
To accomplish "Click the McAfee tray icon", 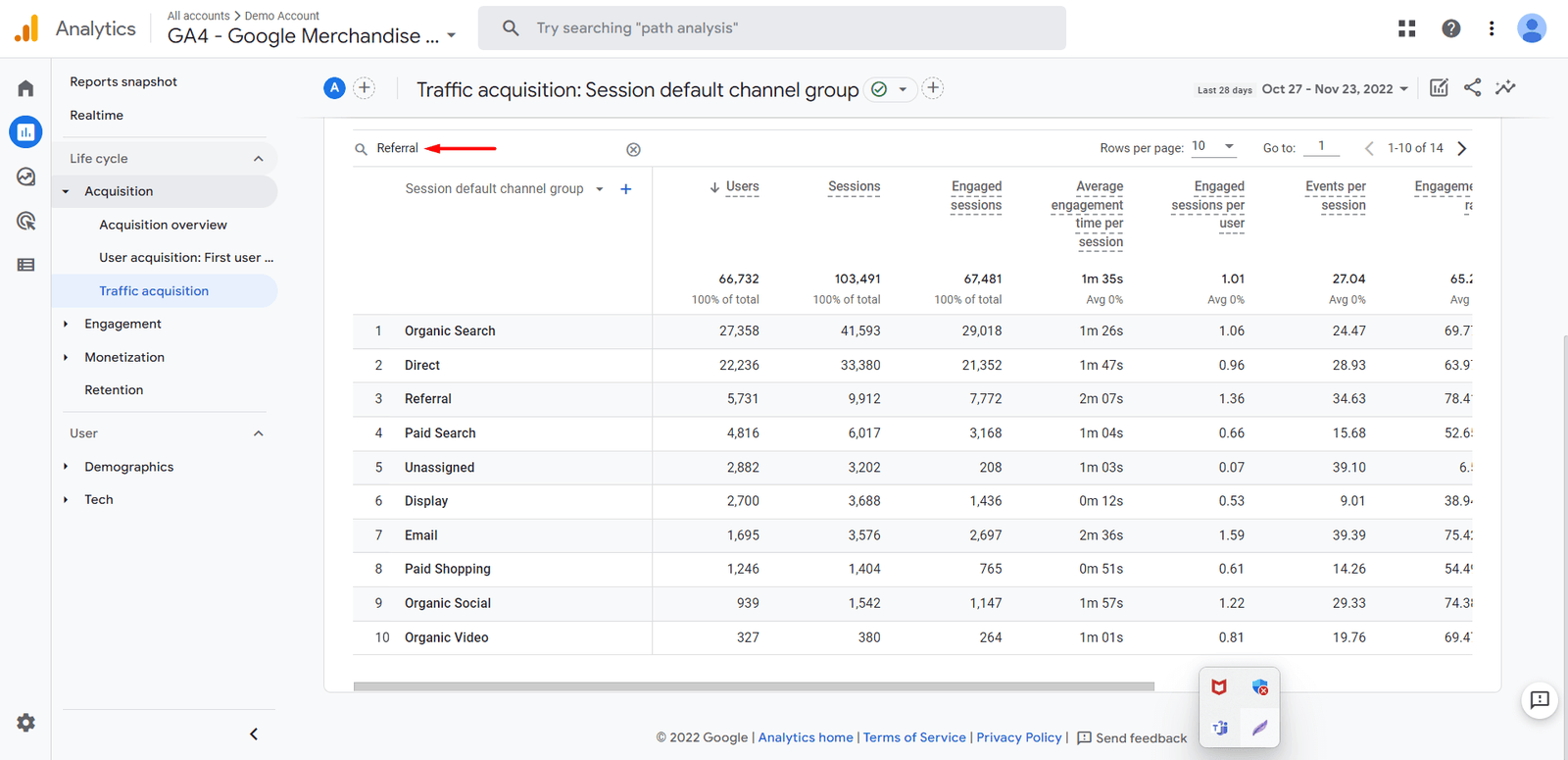I will (1219, 687).
